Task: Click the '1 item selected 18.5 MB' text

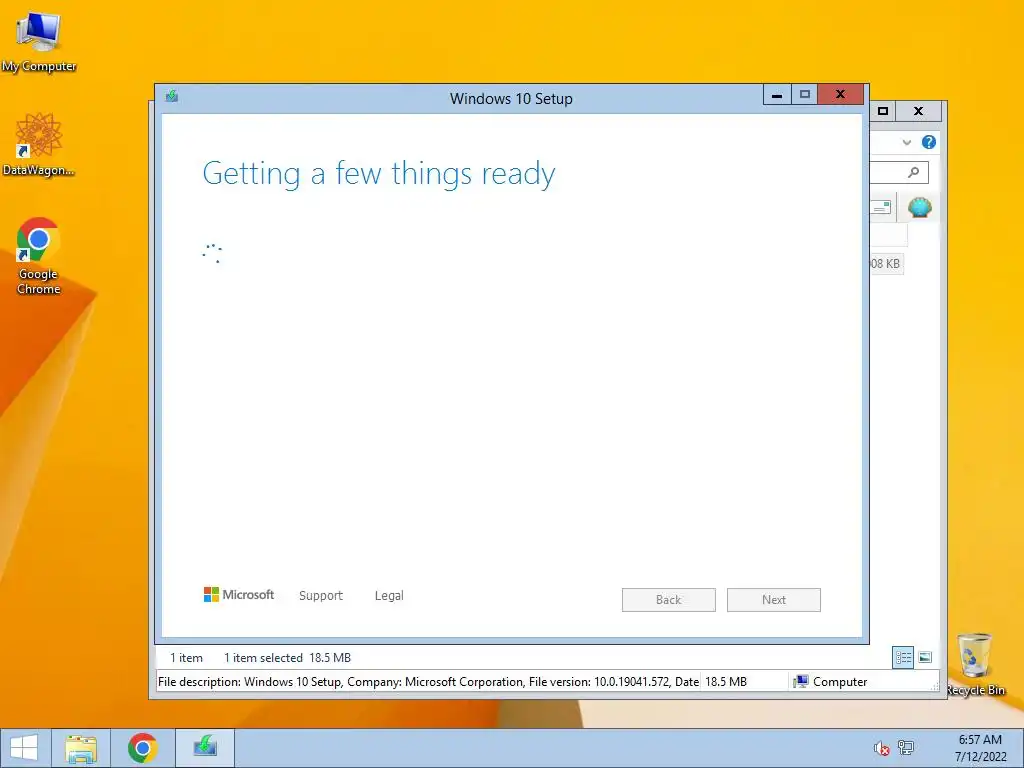Action: pyautogui.click(x=287, y=658)
